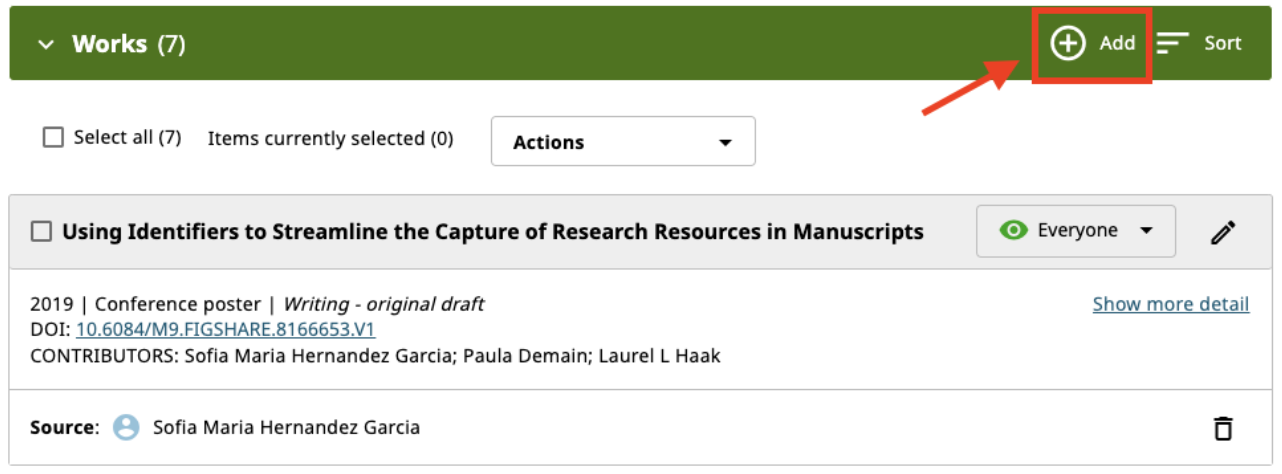Image resolution: width=1282 pixels, height=474 pixels.
Task: Click the green eye visibility icon
Action: tap(1014, 231)
